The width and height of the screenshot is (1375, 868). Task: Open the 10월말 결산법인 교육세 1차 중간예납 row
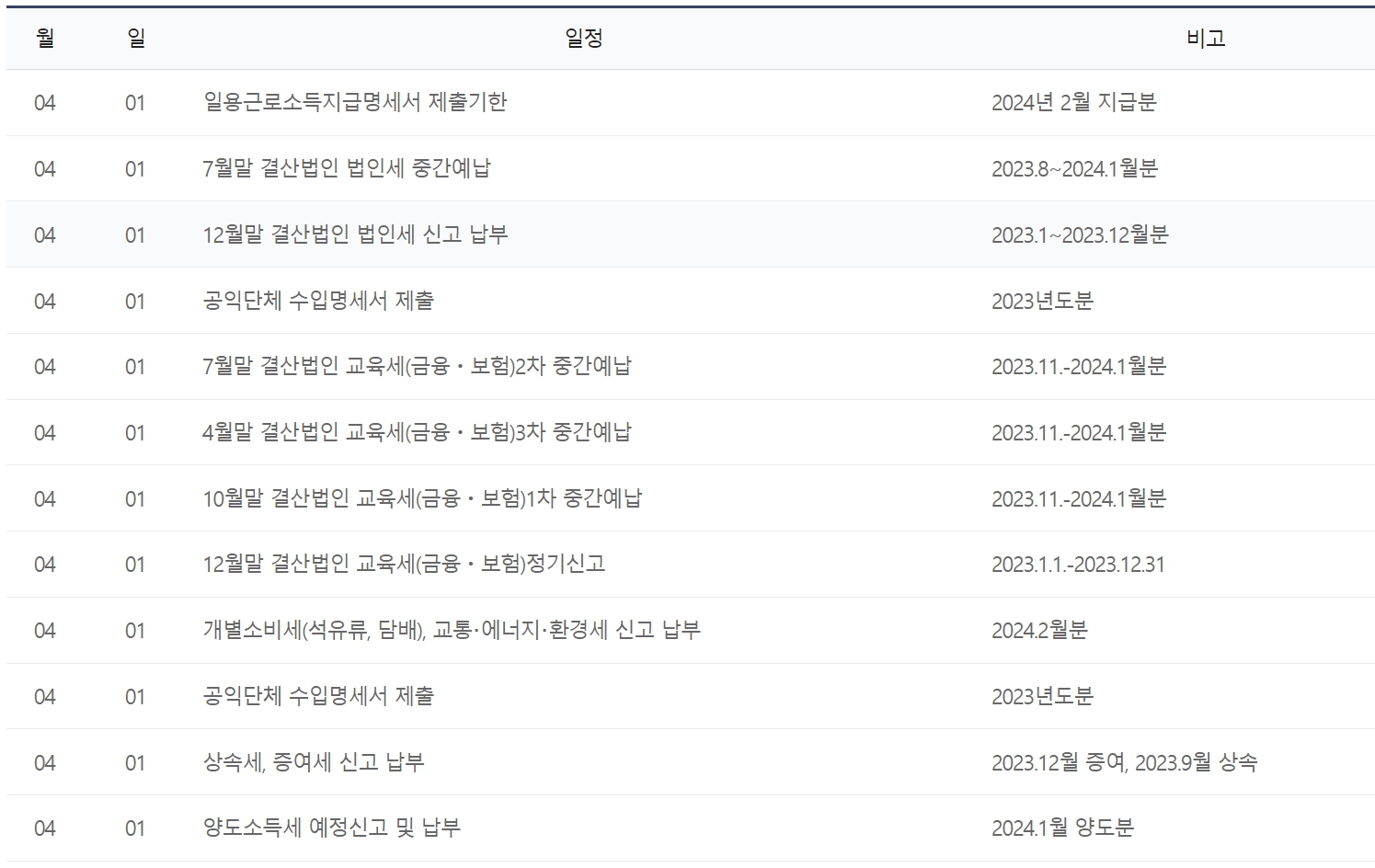425,497
